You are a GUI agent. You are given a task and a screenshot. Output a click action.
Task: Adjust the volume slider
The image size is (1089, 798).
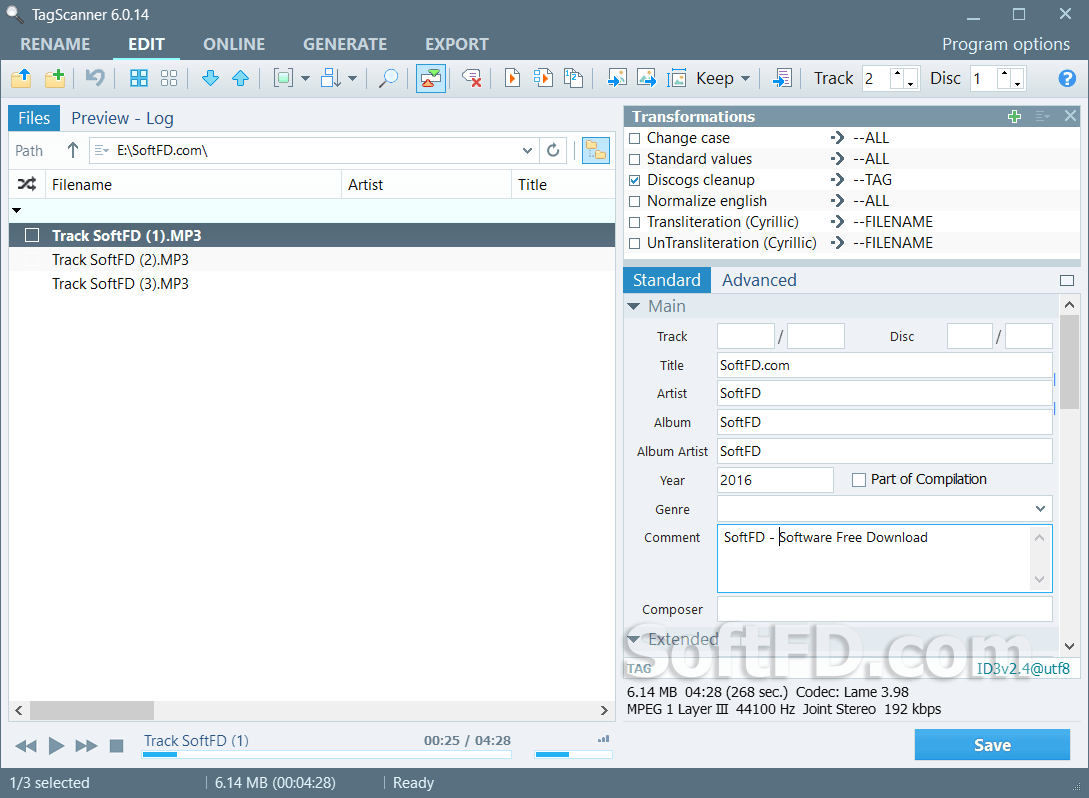tap(573, 754)
